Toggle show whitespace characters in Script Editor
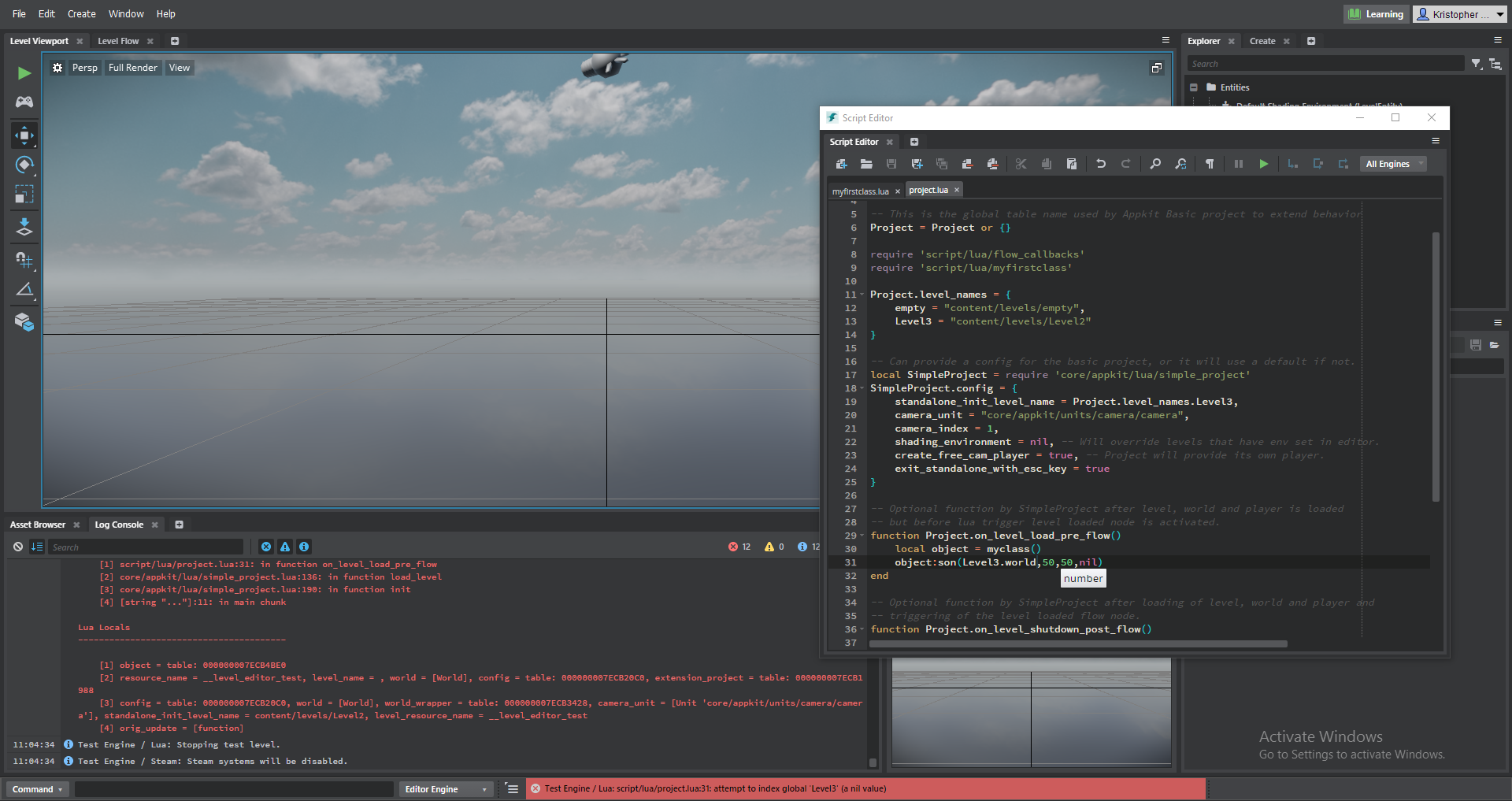The height and width of the screenshot is (801, 1512). (1210, 164)
